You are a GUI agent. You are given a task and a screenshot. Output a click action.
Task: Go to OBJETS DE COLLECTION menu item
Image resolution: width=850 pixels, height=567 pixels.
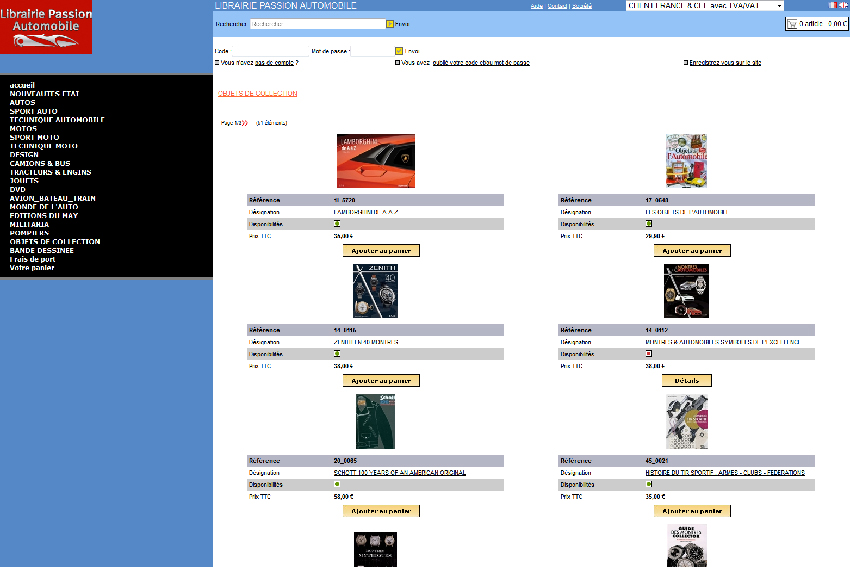click(55, 241)
